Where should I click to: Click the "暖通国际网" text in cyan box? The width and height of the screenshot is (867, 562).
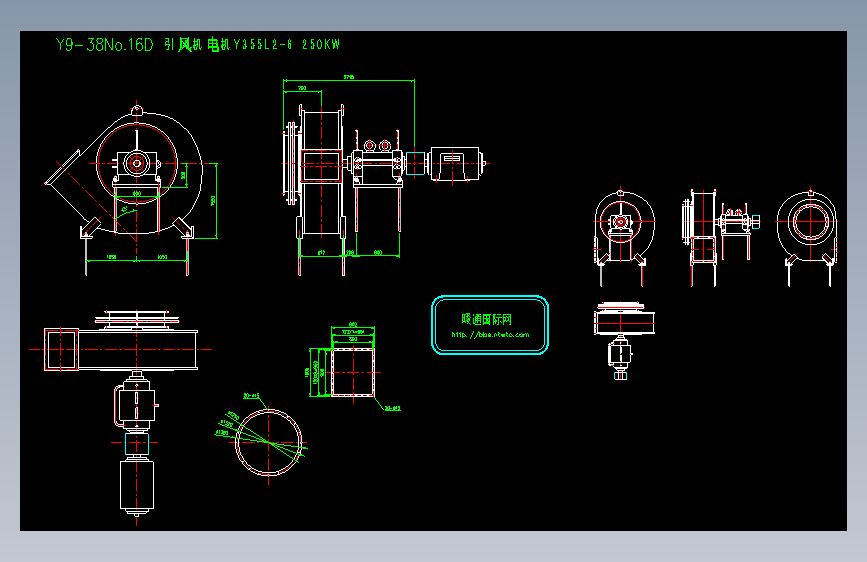point(487,319)
